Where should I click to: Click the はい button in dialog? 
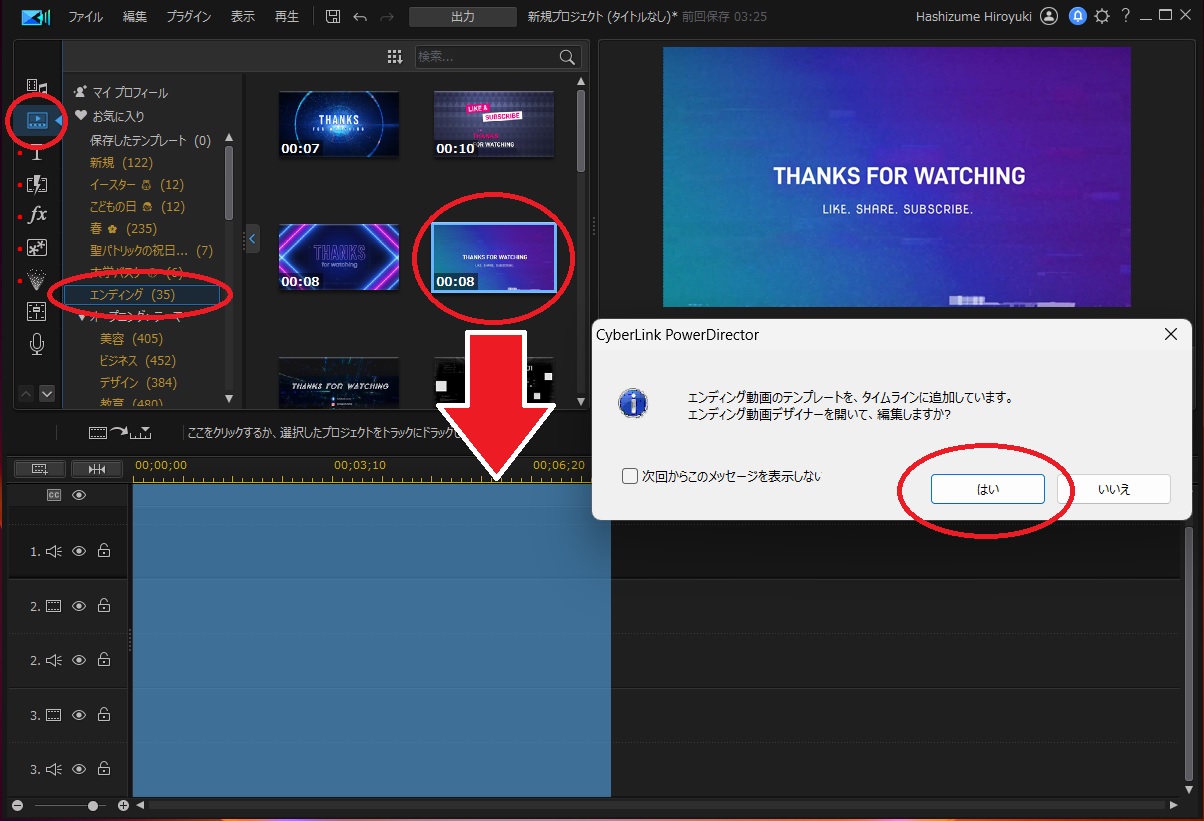[x=987, y=489]
